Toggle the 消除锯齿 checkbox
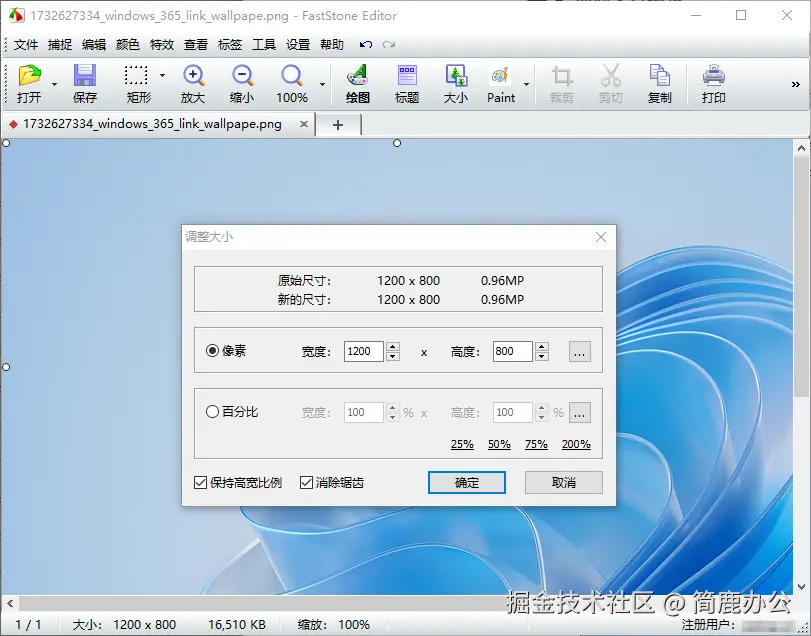 point(306,483)
